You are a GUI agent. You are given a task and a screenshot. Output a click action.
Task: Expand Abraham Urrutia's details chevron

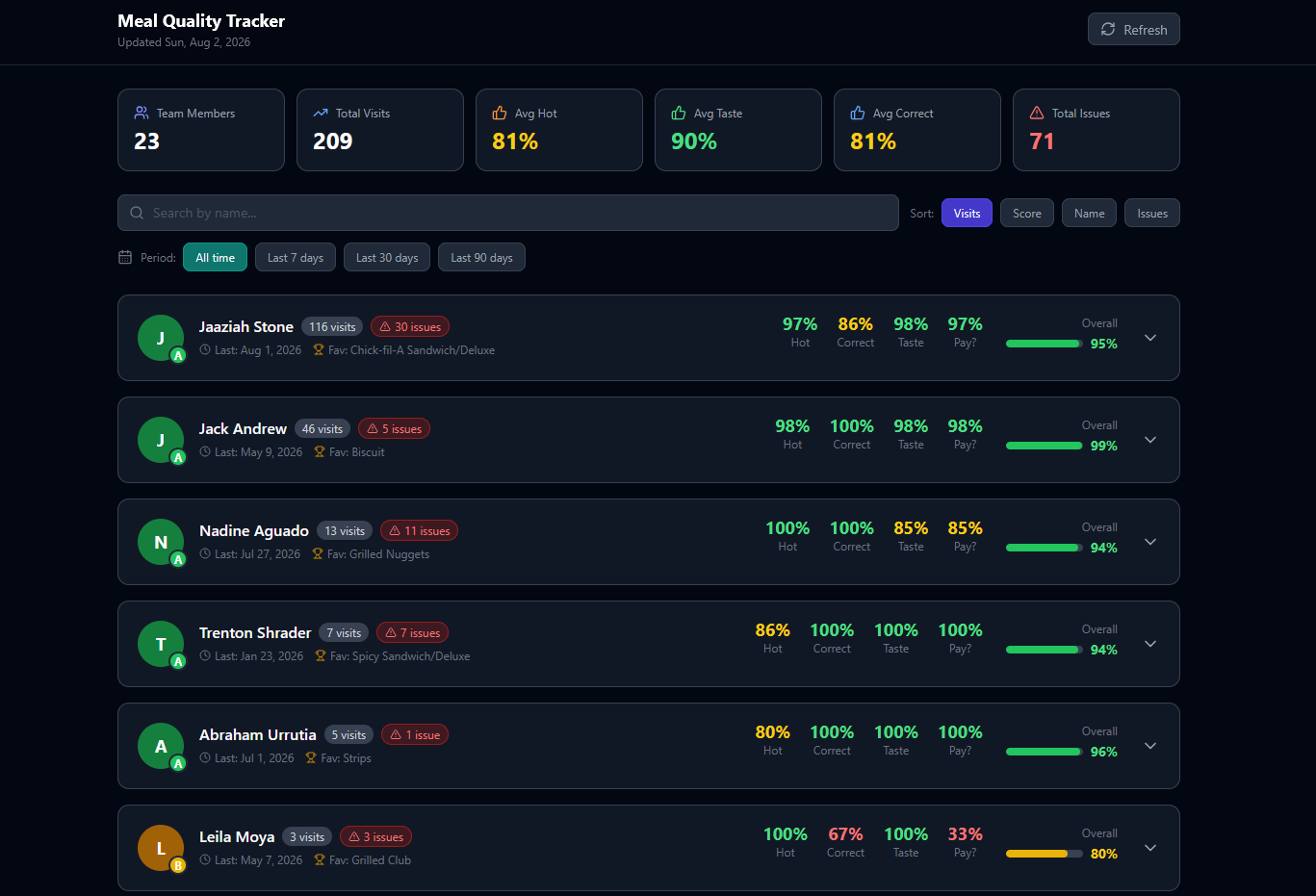coord(1150,746)
